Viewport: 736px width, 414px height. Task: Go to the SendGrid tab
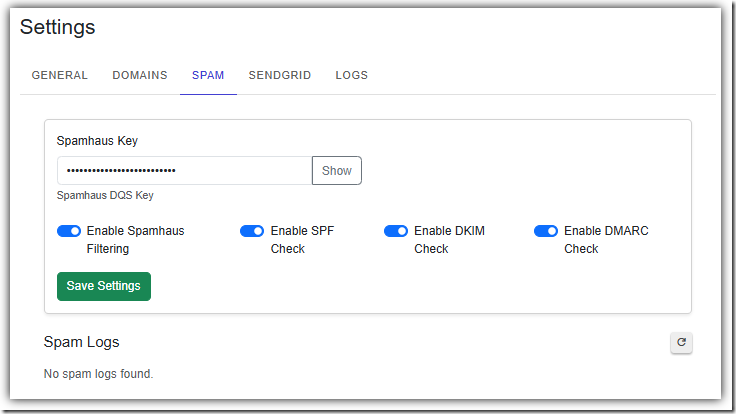tap(280, 75)
